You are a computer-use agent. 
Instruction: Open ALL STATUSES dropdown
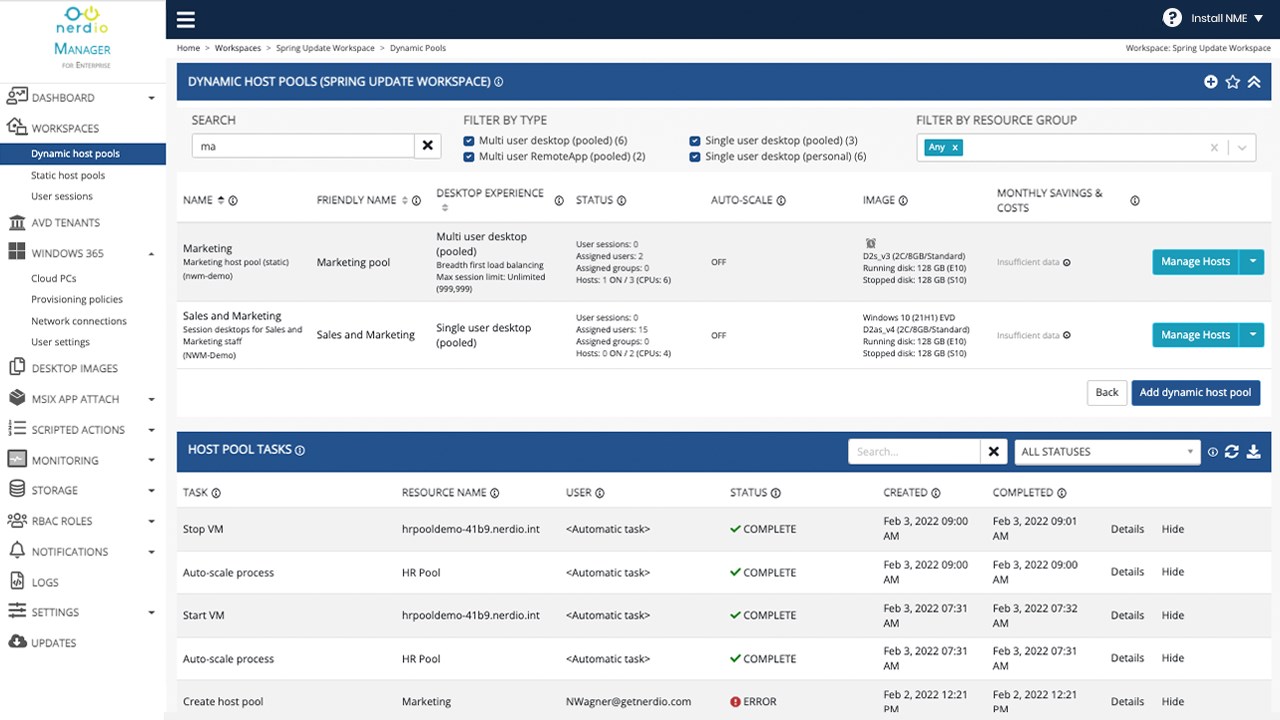pos(1106,452)
